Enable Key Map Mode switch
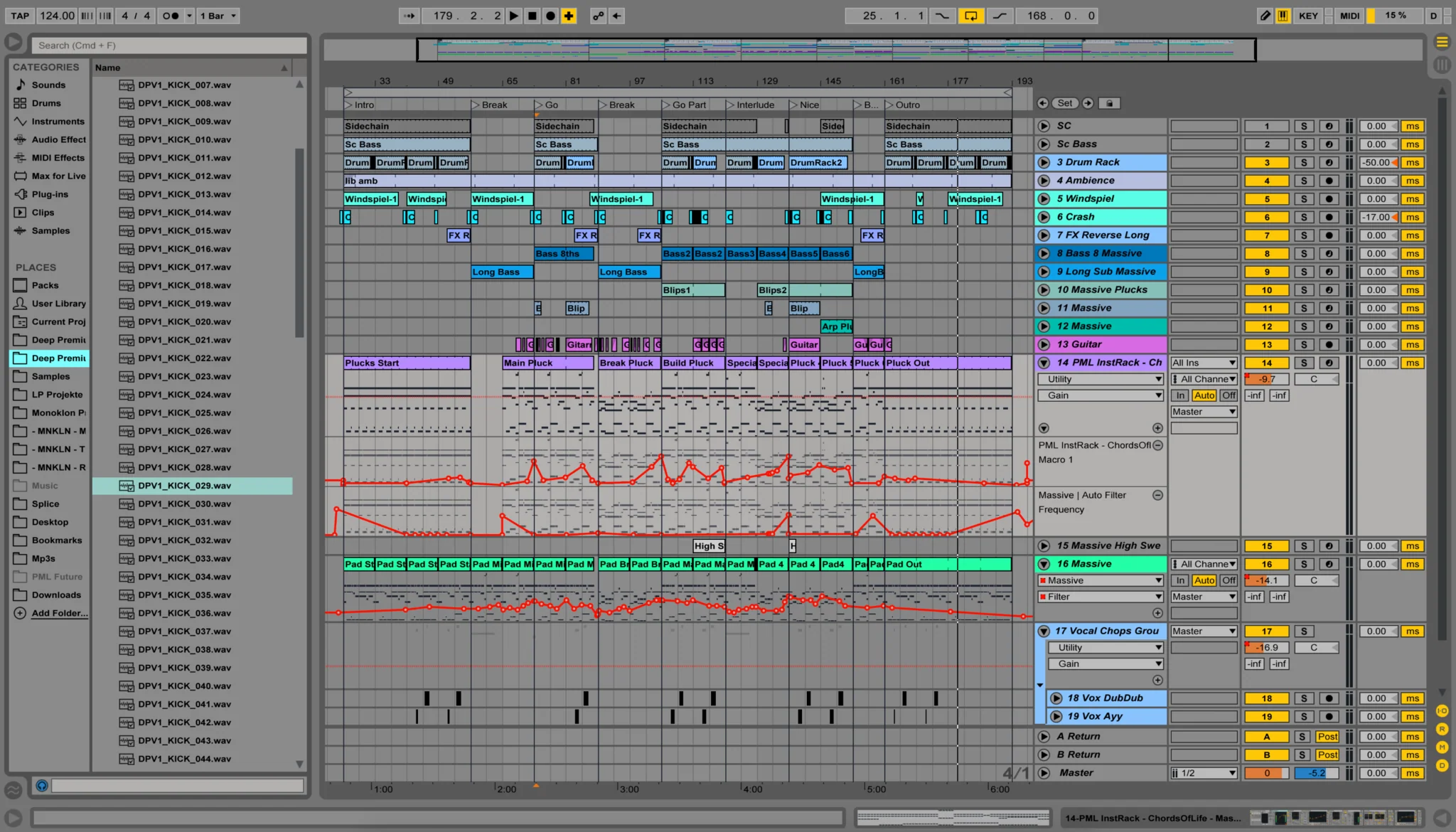Viewport: 1456px width, 832px height. (1308, 16)
